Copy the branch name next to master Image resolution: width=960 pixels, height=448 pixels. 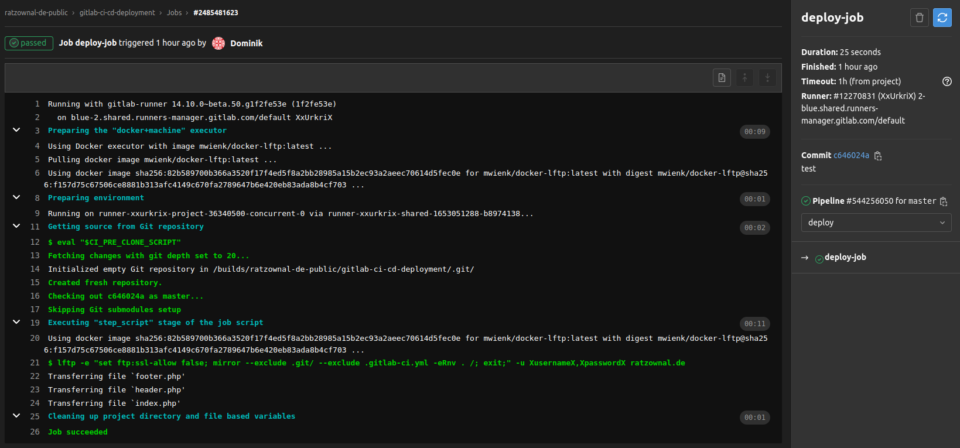[x=943, y=201]
